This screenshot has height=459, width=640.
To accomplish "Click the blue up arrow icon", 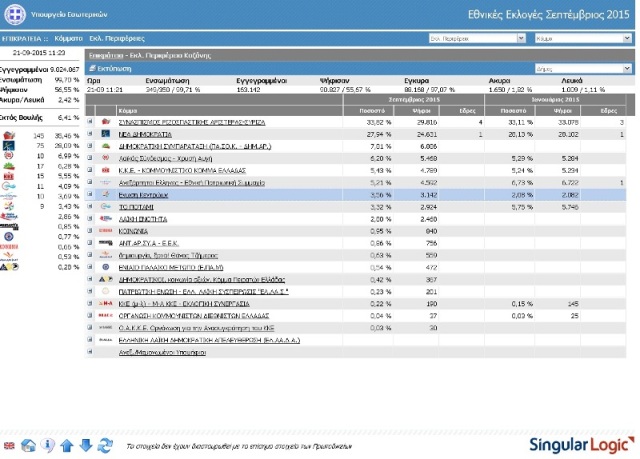I will pyautogui.click(x=67, y=445).
